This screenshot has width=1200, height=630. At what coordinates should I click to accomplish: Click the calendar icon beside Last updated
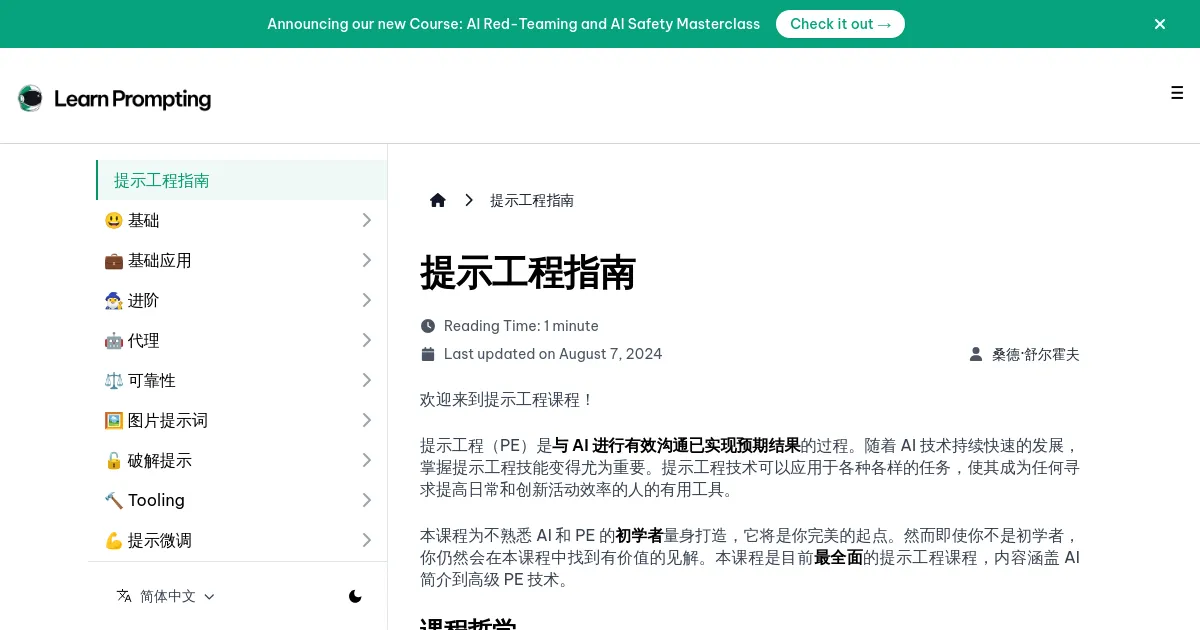click(428, 354)
